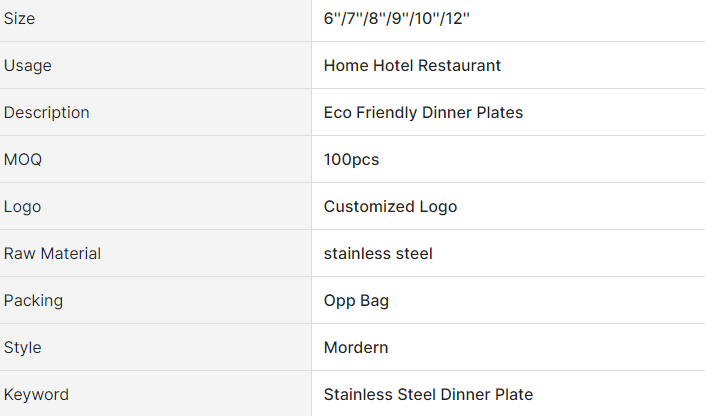Click the stainless steel value
705x416 pixels.
point(378,254)
